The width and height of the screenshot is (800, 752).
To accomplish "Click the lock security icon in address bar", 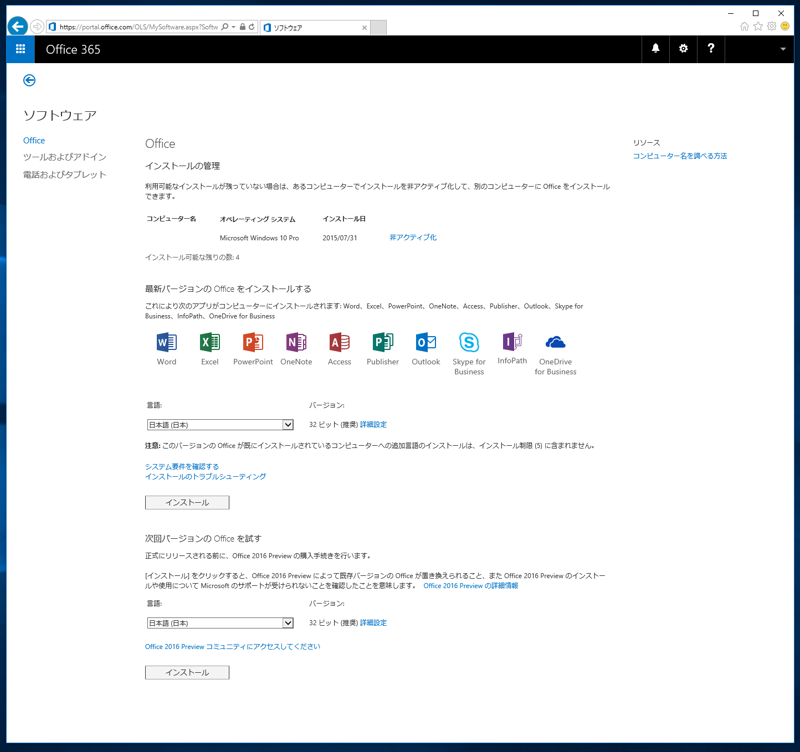I will pyautogui.click(x=243, y=27).
